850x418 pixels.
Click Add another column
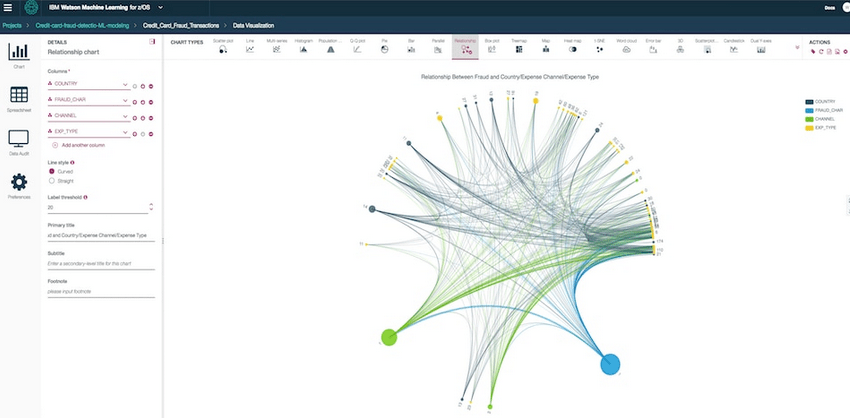(80, 146)
